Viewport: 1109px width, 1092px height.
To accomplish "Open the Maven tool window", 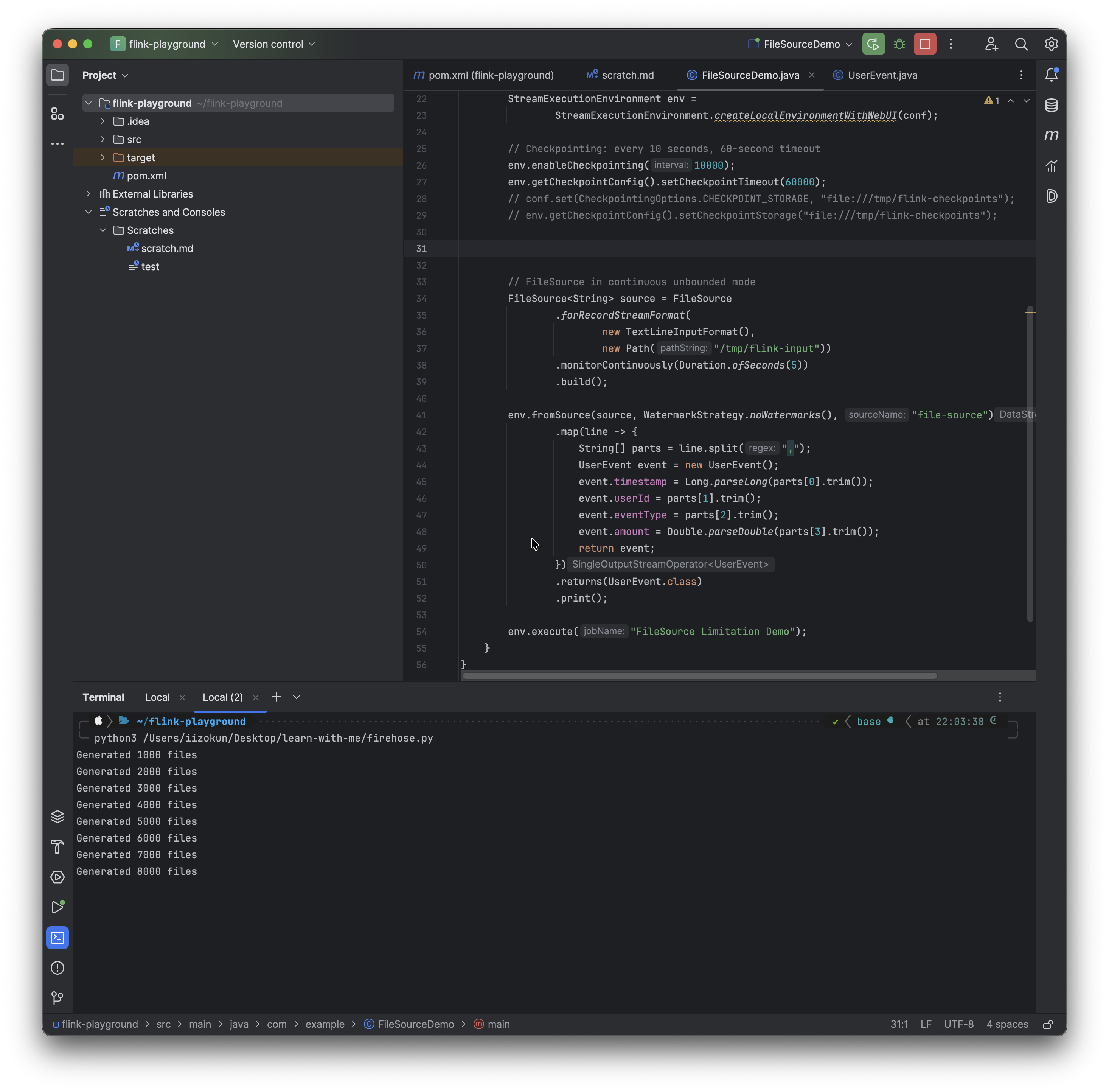I will pos(1051,135).
